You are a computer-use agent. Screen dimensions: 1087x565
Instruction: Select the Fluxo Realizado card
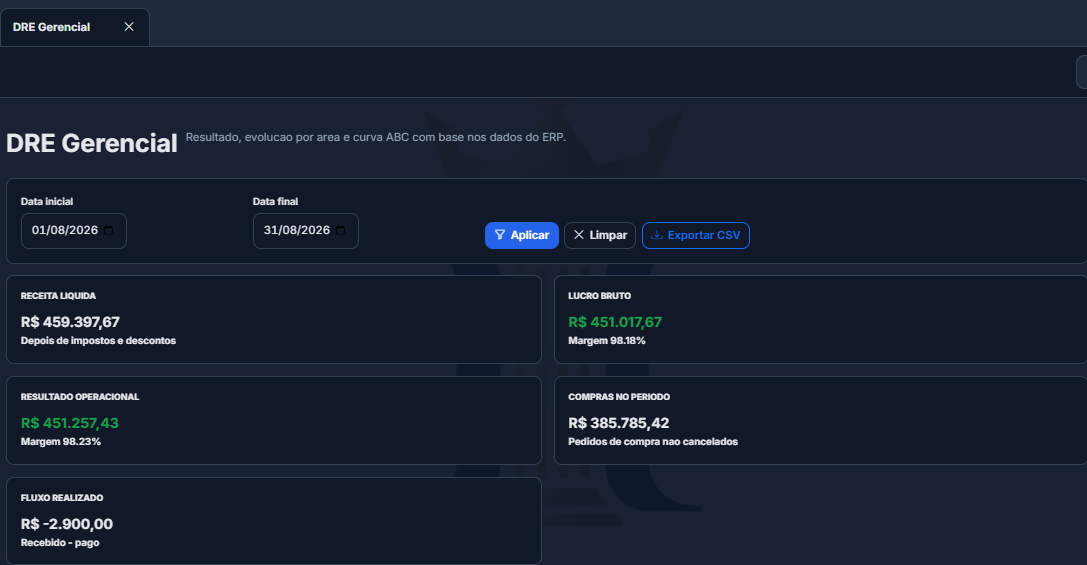tap(274, 521)
